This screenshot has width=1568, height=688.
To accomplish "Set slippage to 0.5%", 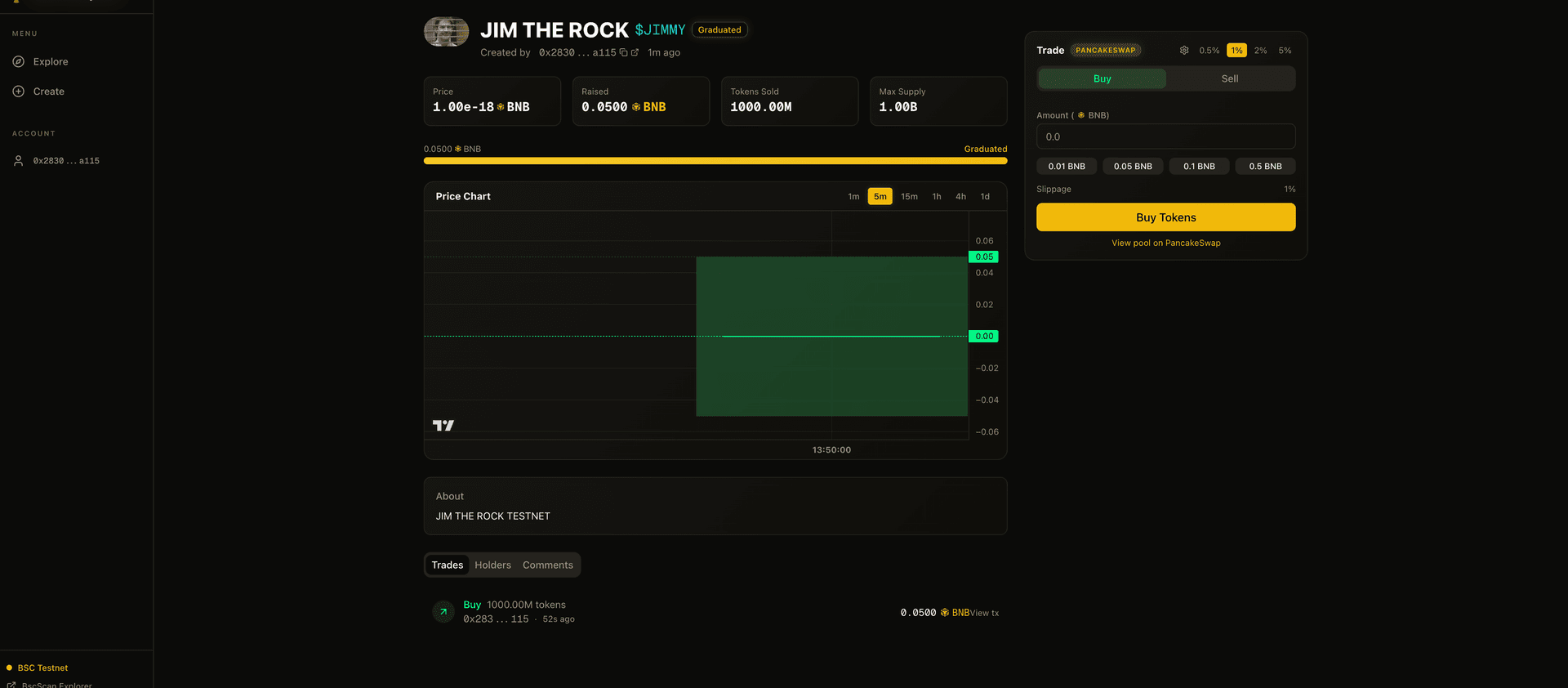I will pyautogui.click(x=1209, y=51).
